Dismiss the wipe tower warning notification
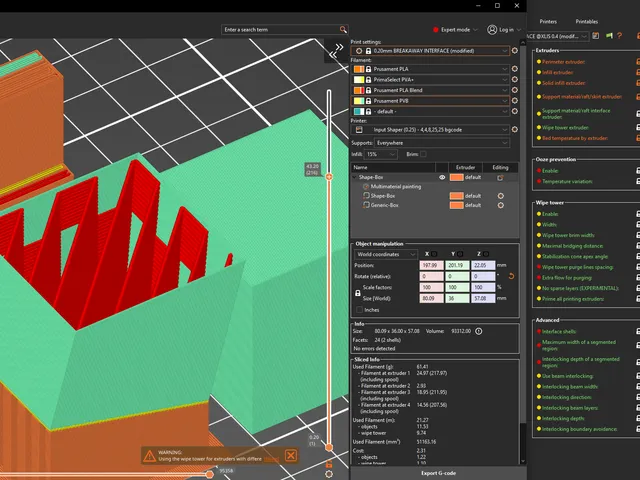Viewport: 640px width, 480px height. pos(291,456)
